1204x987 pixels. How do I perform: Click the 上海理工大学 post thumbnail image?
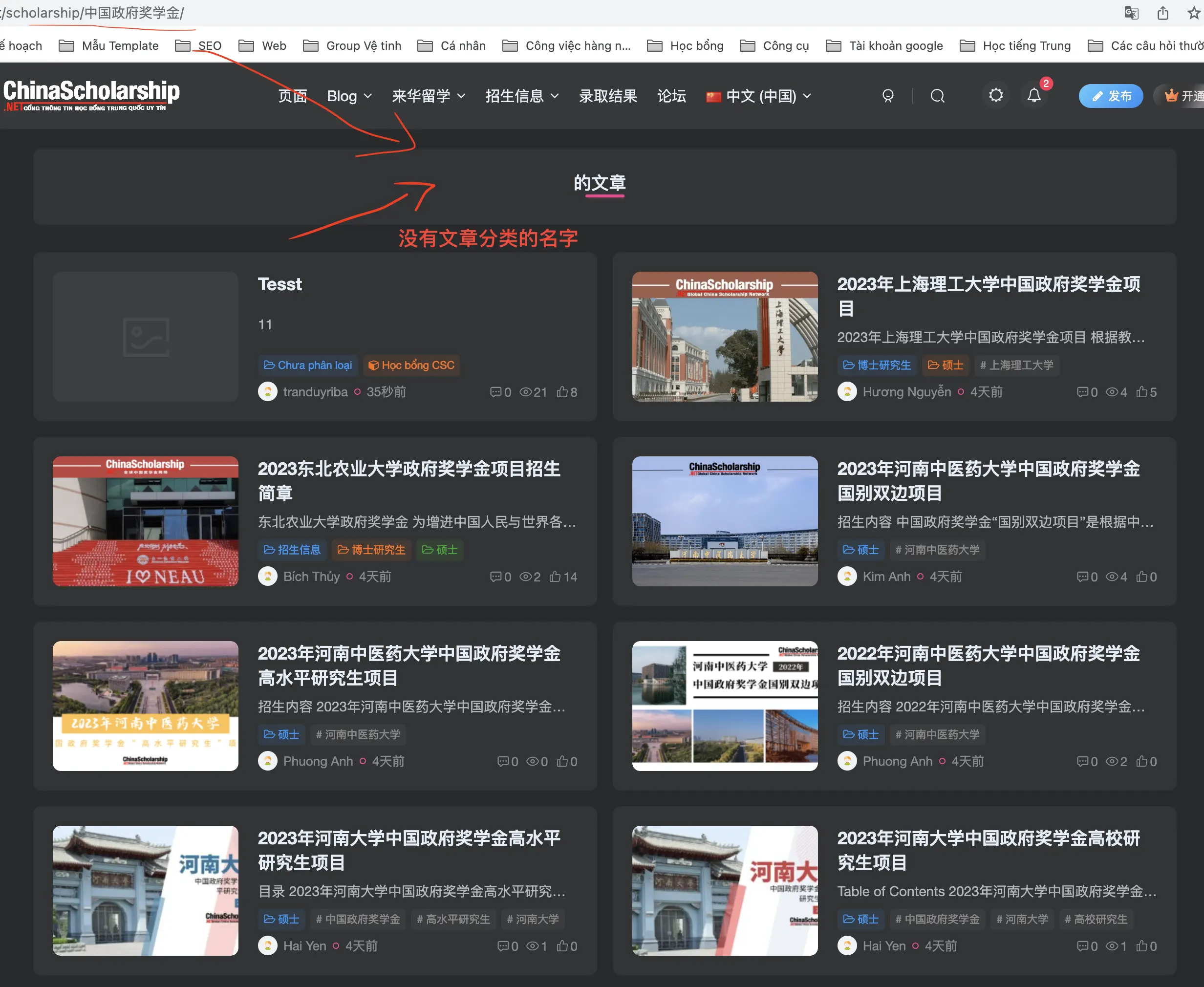click(725, 337)
